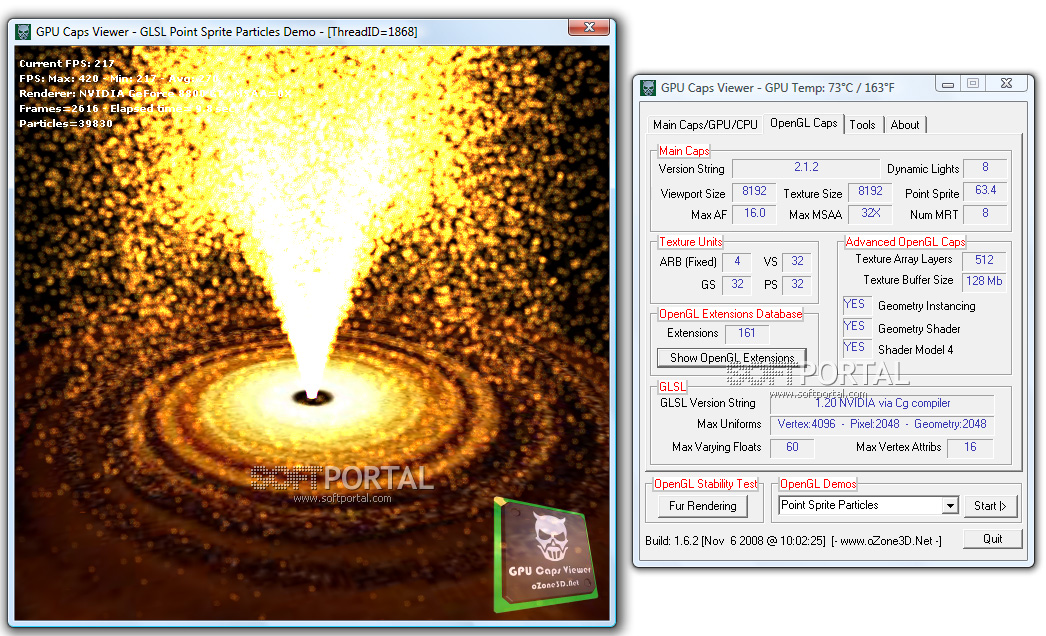Click the Particles=39830 overlay text
The image size is (1046, 636).
[66, 123]
